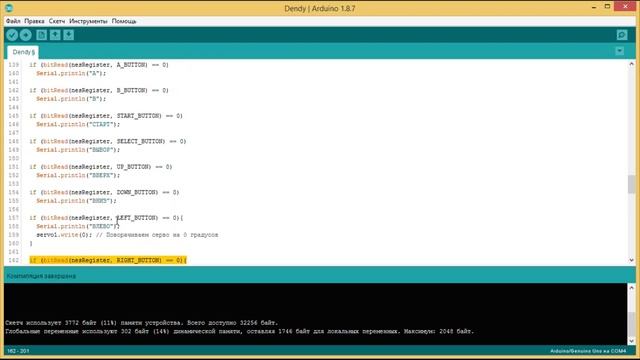Click the console scrollbar thumb
Screen dimensions: 640x360
point(631,324)
